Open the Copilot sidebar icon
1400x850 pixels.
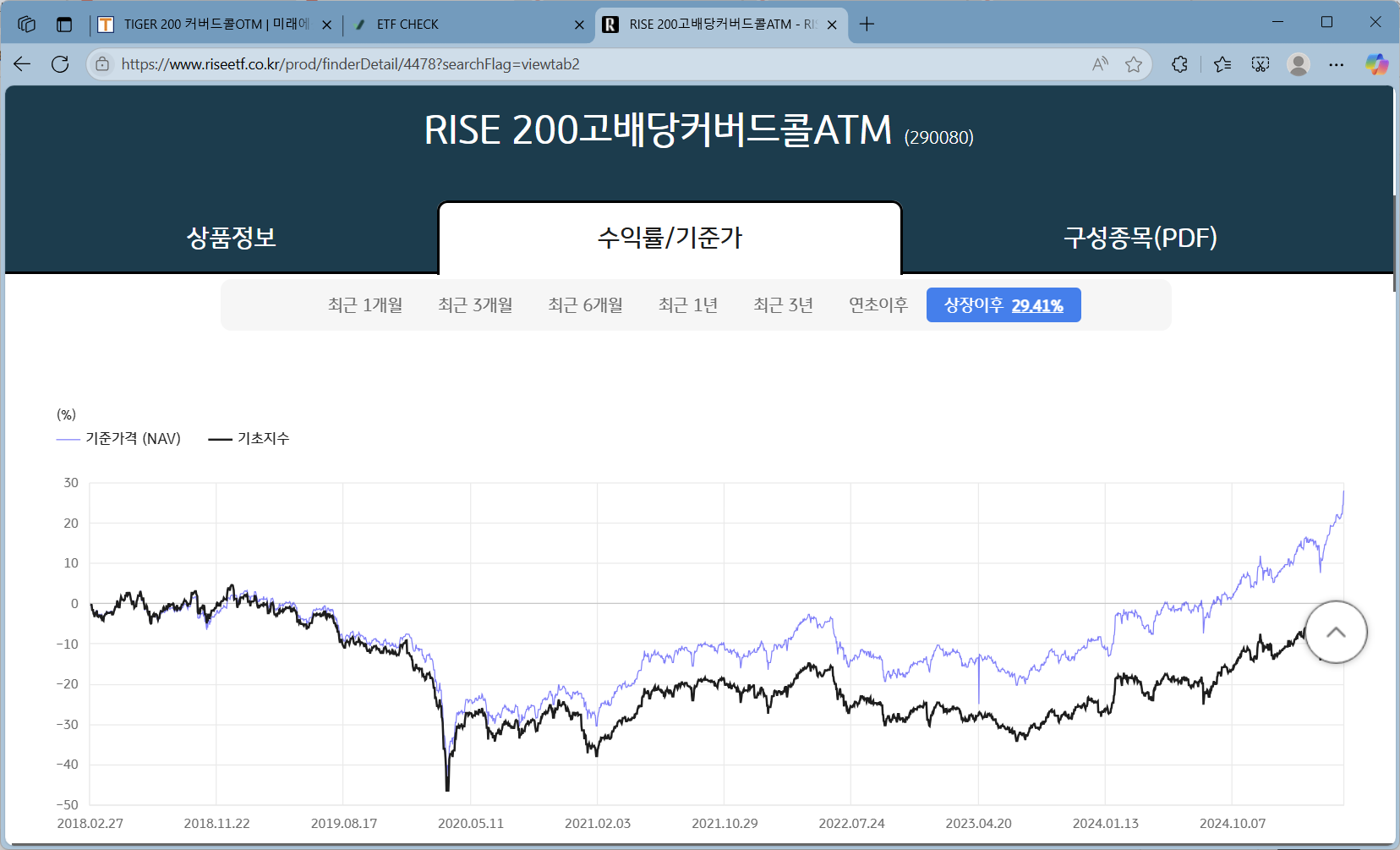click(1376, 64)
